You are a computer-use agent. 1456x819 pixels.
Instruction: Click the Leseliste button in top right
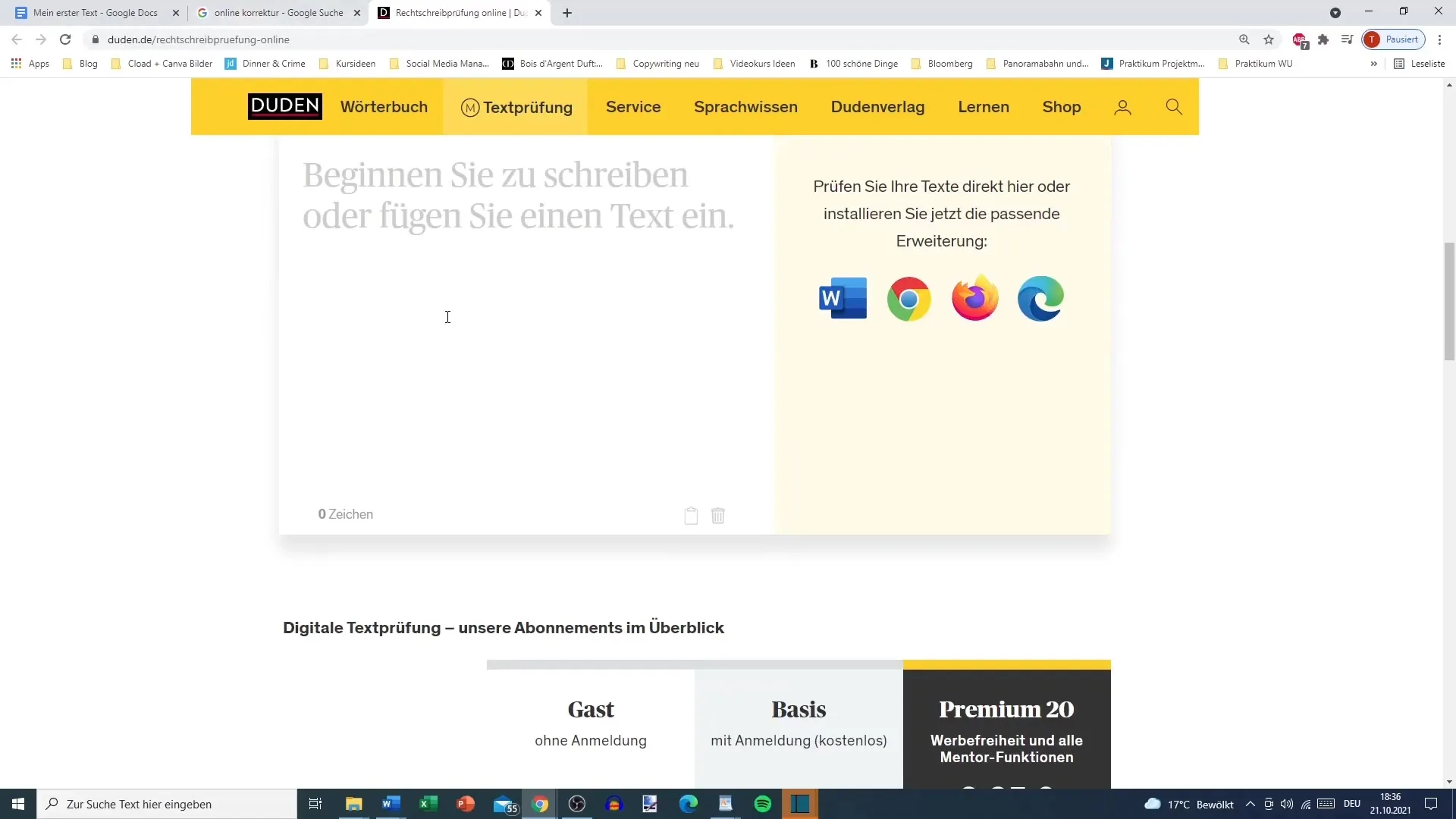(1424, 63)
